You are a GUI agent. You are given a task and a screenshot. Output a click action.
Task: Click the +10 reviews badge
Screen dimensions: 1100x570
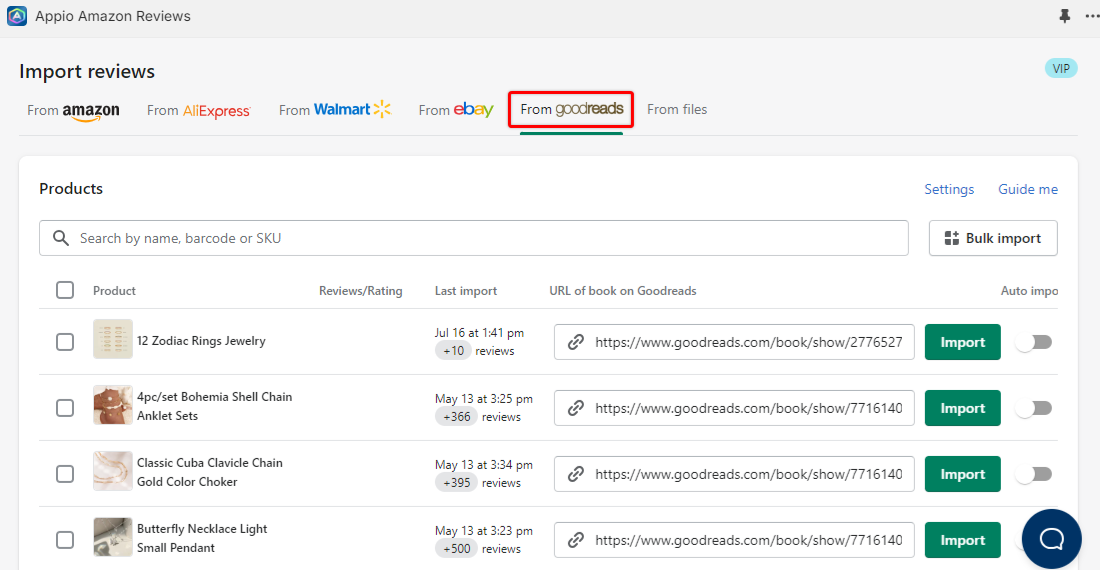point(453,351)
